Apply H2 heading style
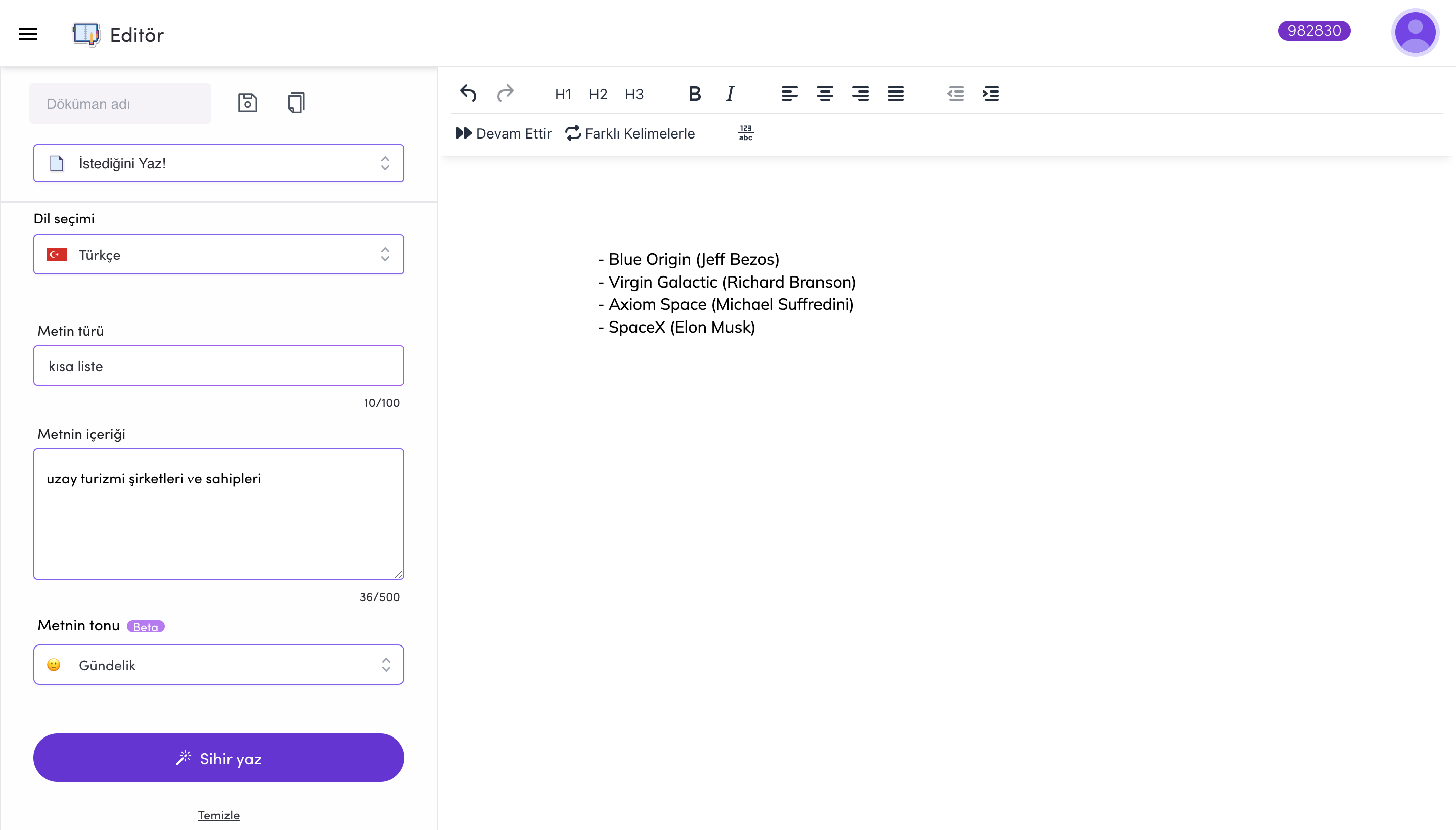This screenshot has height=830, width=1456. [598, 94]
